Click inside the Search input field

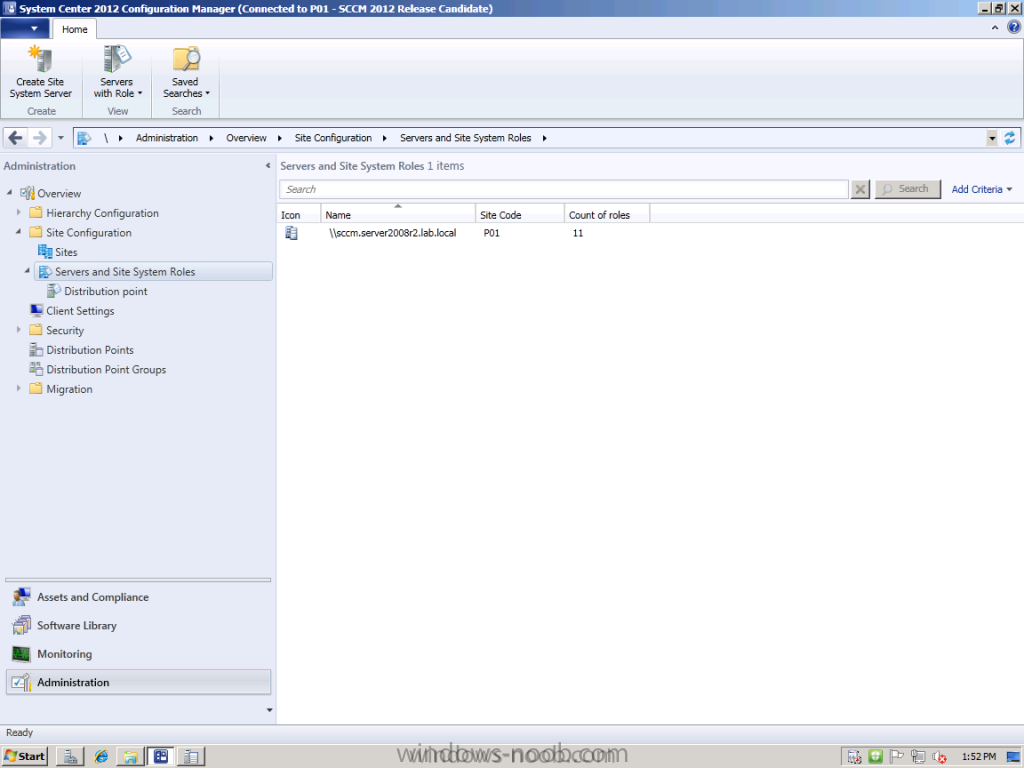coord(564,189)
